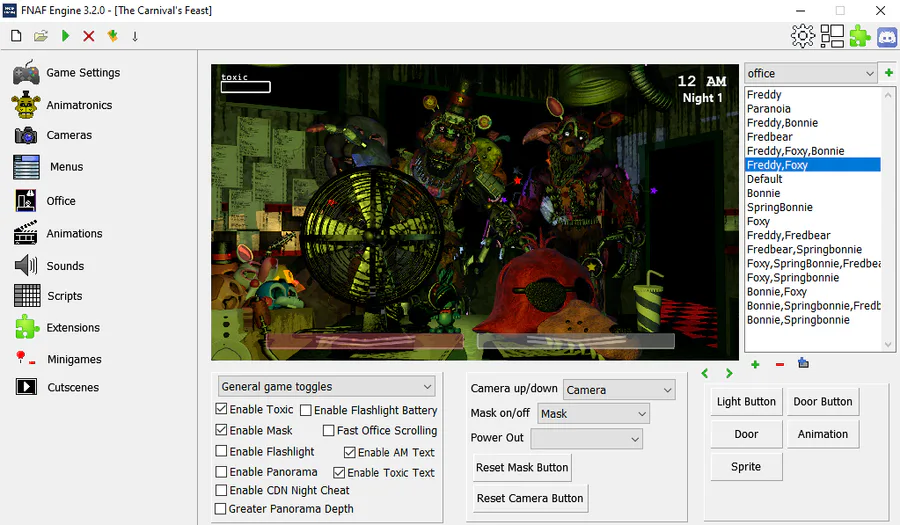Click Reset Mask Button
The height and width of the screenshot is (525, 900).
pyautogui.click(x=522, y=468)
